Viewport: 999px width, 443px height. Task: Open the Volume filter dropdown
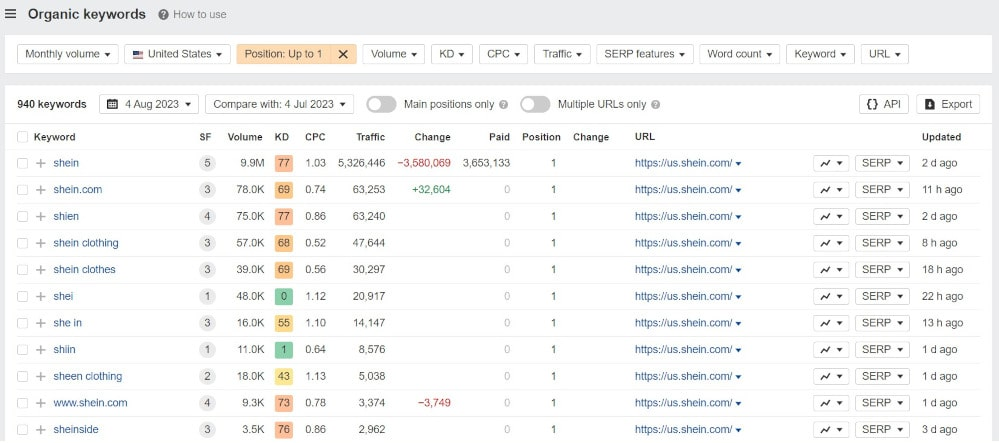coord(394,54)
